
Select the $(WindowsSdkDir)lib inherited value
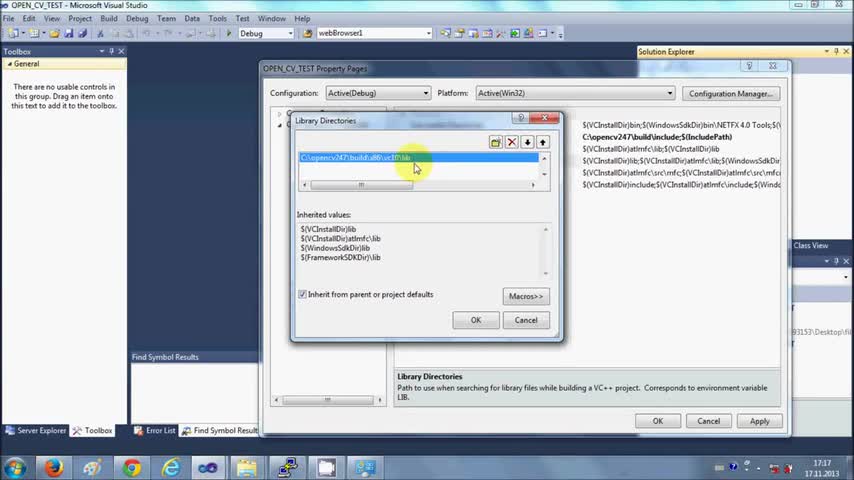tap(335, 248)
